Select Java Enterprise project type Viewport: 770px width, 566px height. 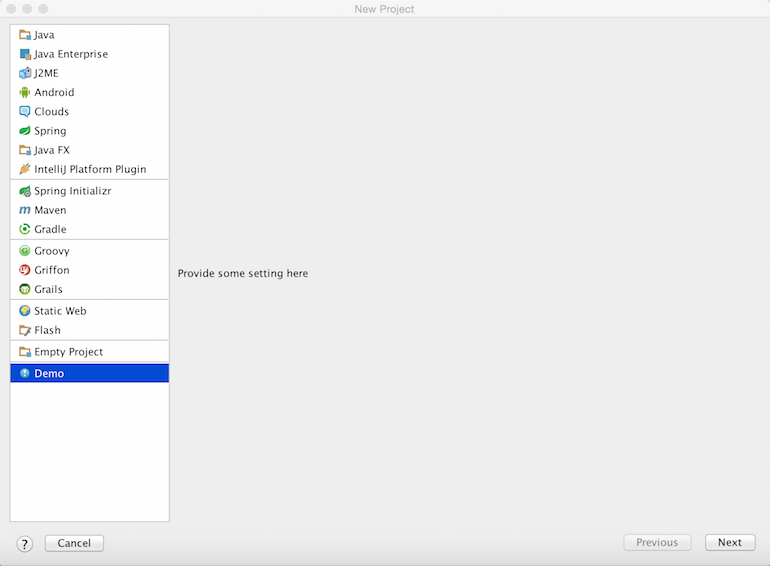pos(70,54)
